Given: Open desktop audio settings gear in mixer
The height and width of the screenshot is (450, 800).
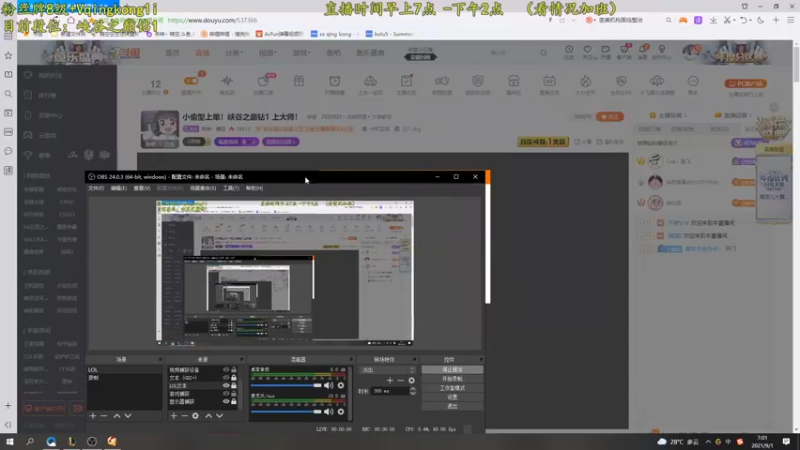Looking at the screenshot, I should tap(341, 385).
